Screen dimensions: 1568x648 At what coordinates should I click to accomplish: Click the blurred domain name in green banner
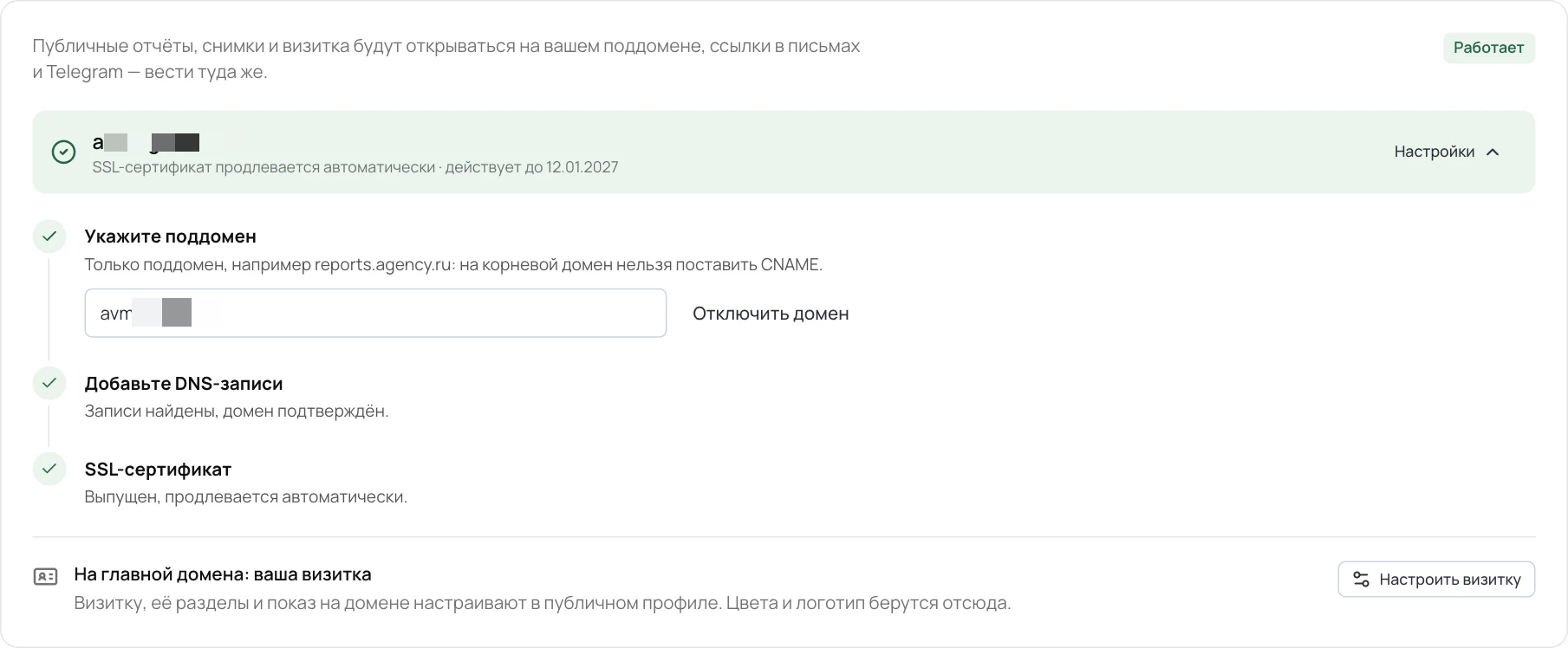pos(146,142)
